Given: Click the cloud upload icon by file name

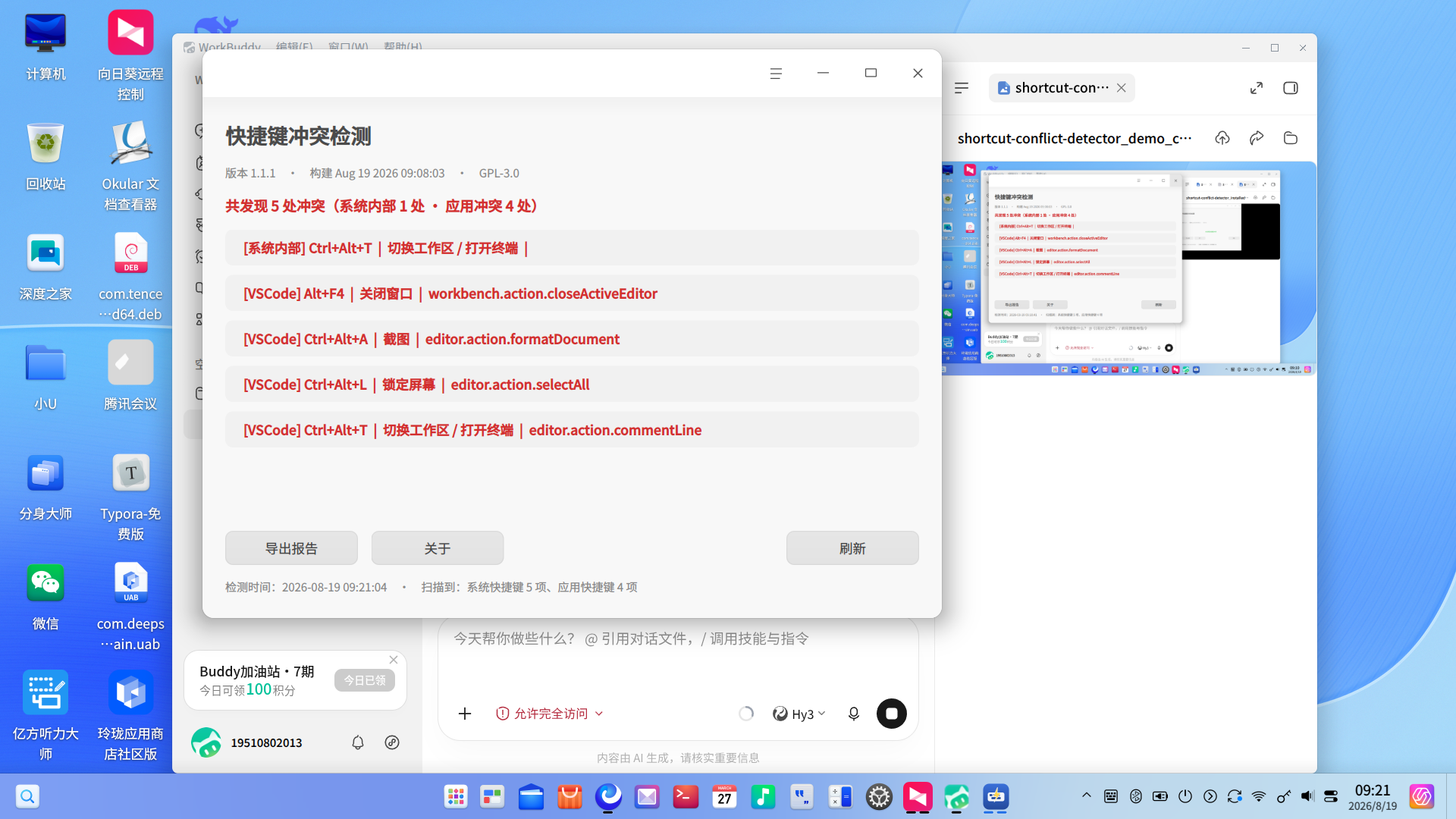Looking at the screenshot, I should click(1222, 138).
